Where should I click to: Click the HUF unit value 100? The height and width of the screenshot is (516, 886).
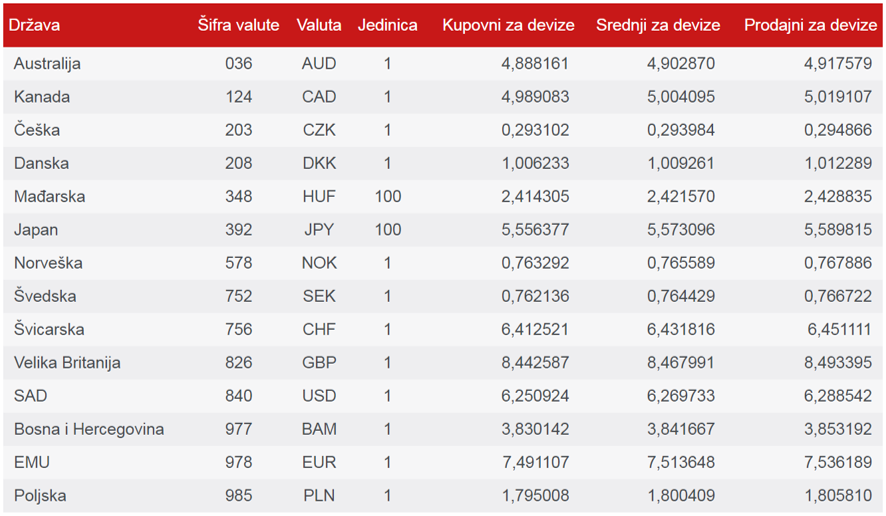pyautogui.click(x=388, y=196)
